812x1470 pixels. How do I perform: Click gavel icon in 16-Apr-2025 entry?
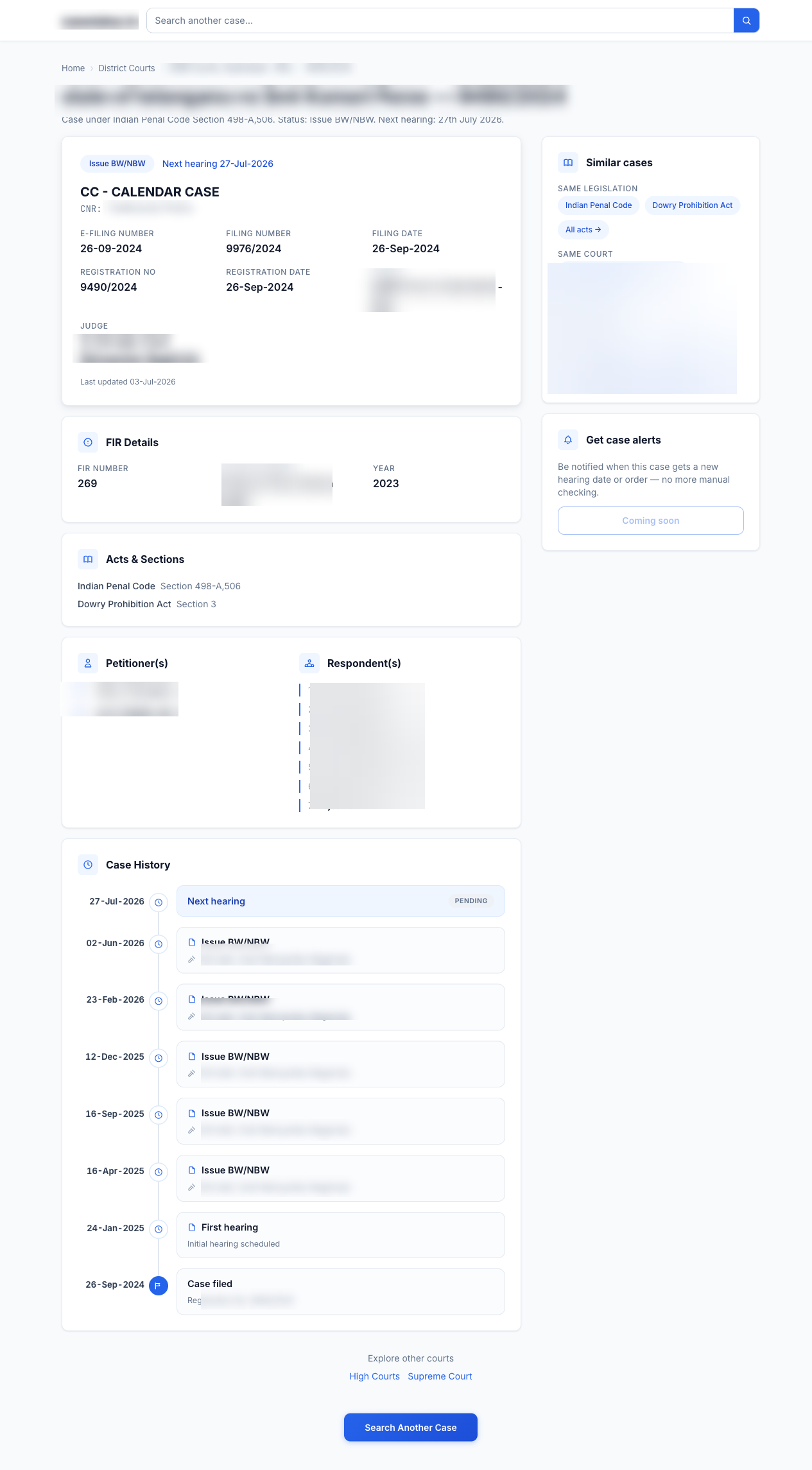[x=191, y=1188]
